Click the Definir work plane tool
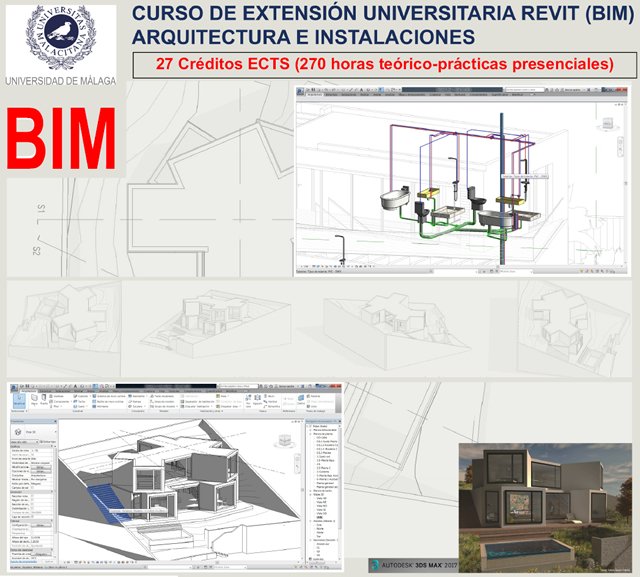Screen dimensions: 640x577 click(x=301, y=400)
